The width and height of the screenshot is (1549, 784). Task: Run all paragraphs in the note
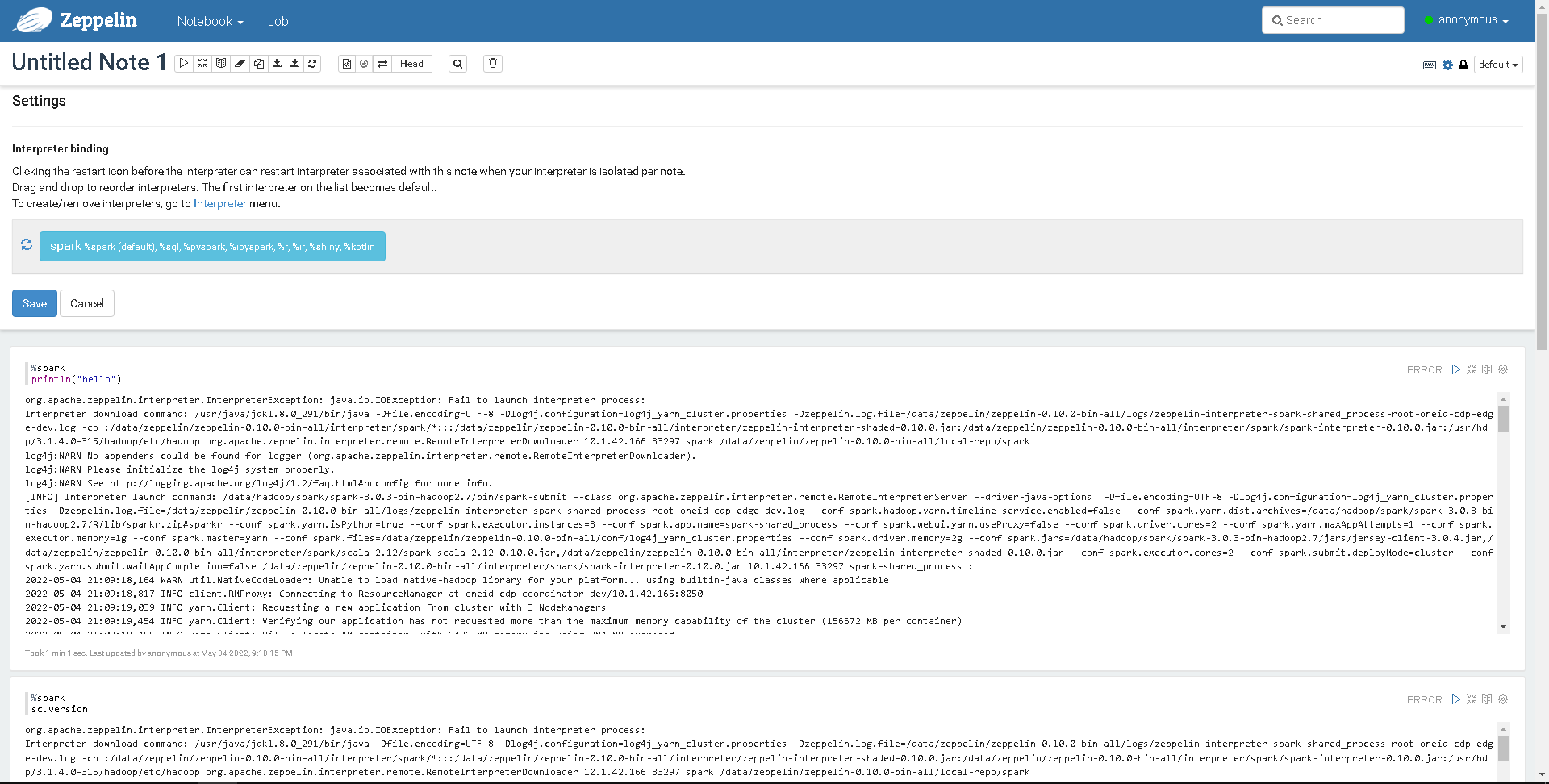click(x=184, y=63)
